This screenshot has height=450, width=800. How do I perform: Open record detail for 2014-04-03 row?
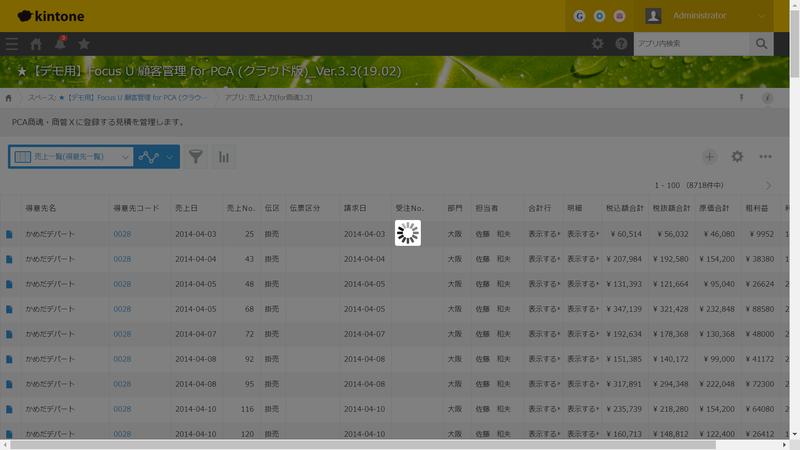[x=9, y=234]
